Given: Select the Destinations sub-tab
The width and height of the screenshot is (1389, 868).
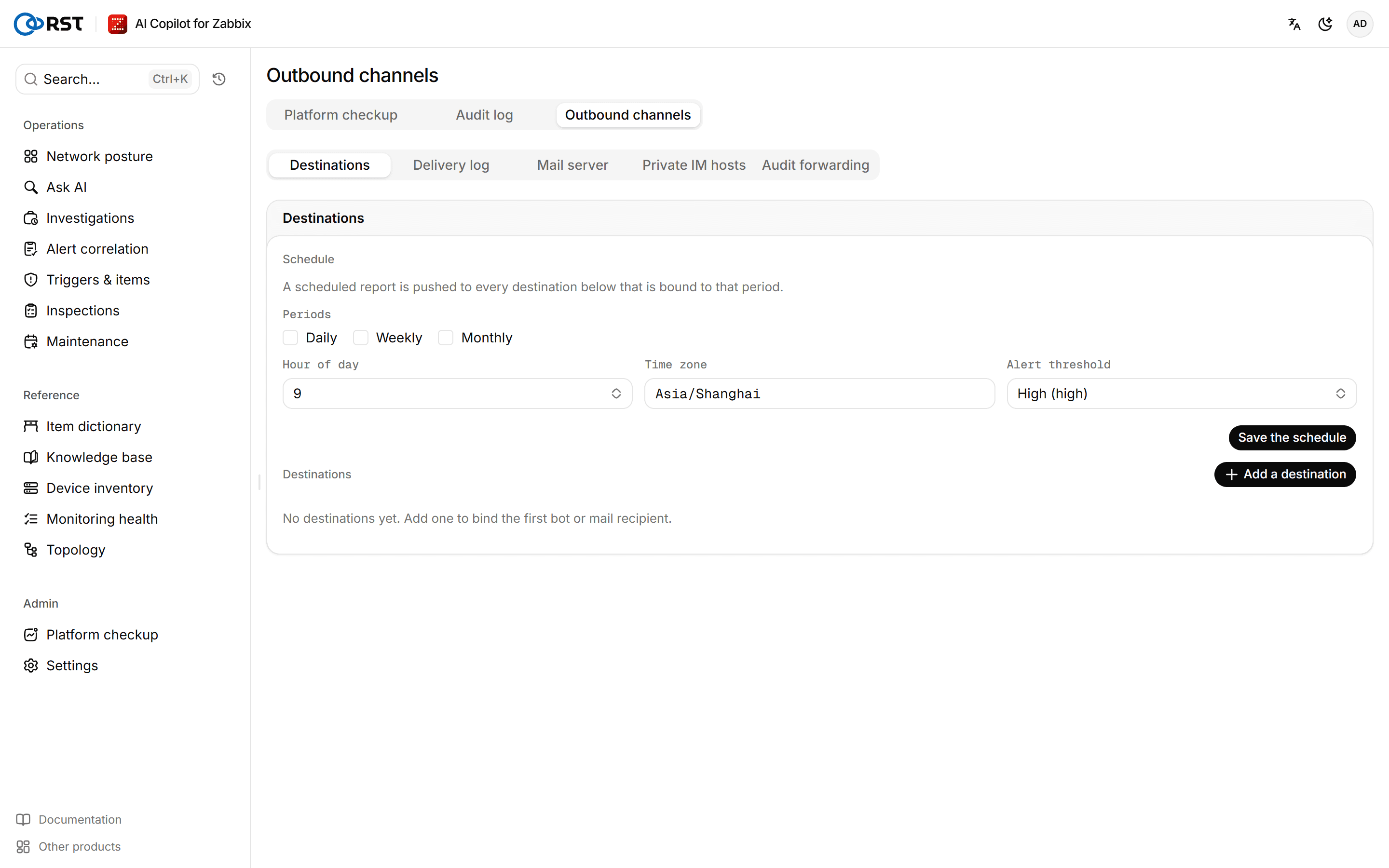Looking at the screenshot, I should (330, 165).
